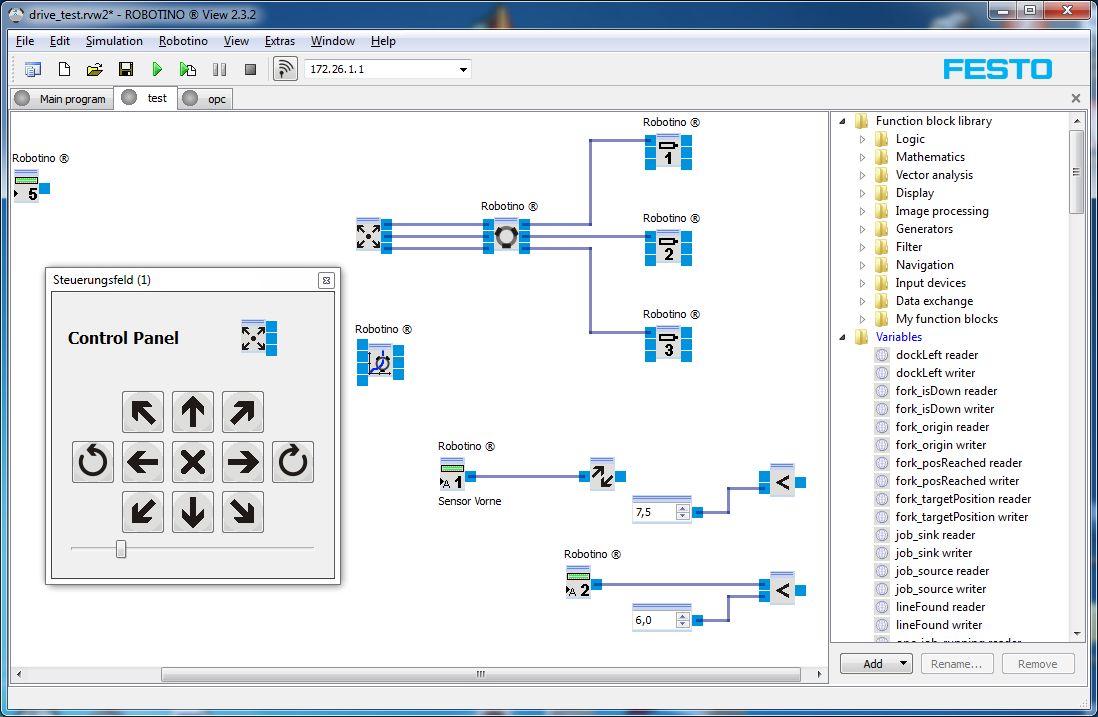1098x717 pixels.
Task: Click the new file toolbar icon
Action: pos(64,69)
